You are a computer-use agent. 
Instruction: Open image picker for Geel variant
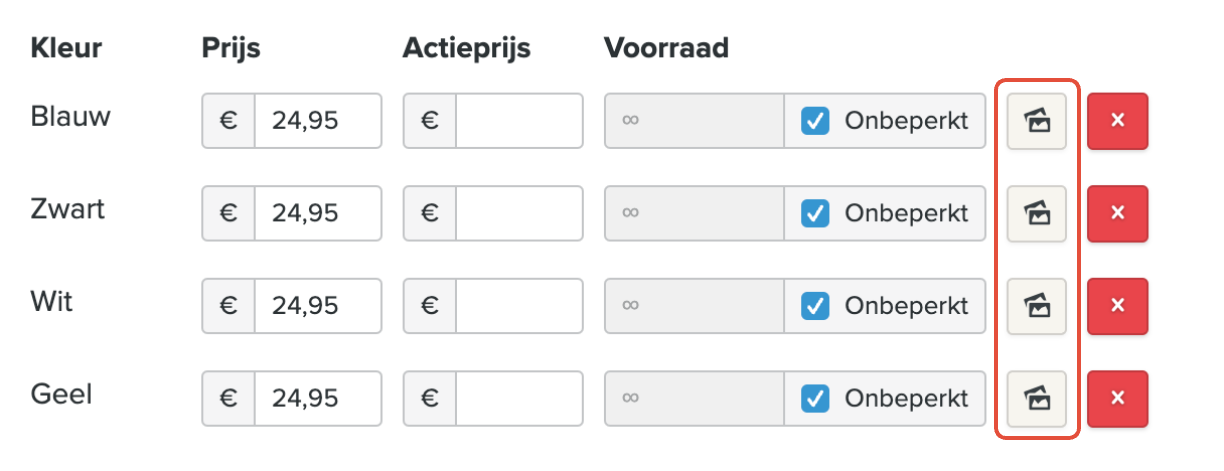(x=1036, y=399)
